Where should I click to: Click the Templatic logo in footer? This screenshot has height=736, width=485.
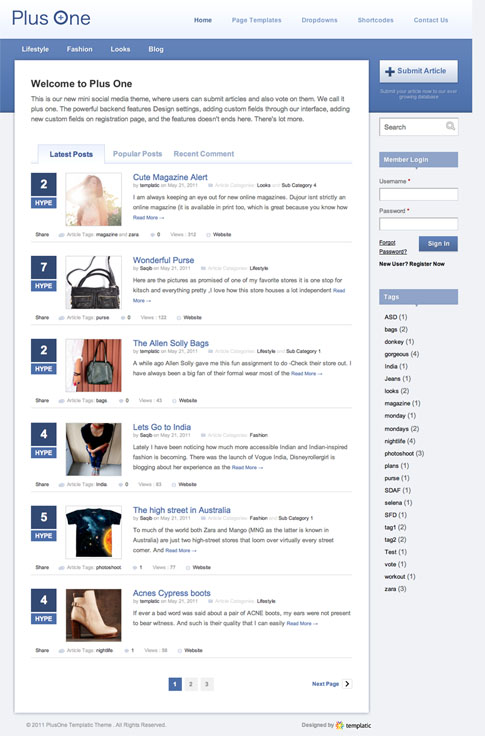[x=354, y=725]
